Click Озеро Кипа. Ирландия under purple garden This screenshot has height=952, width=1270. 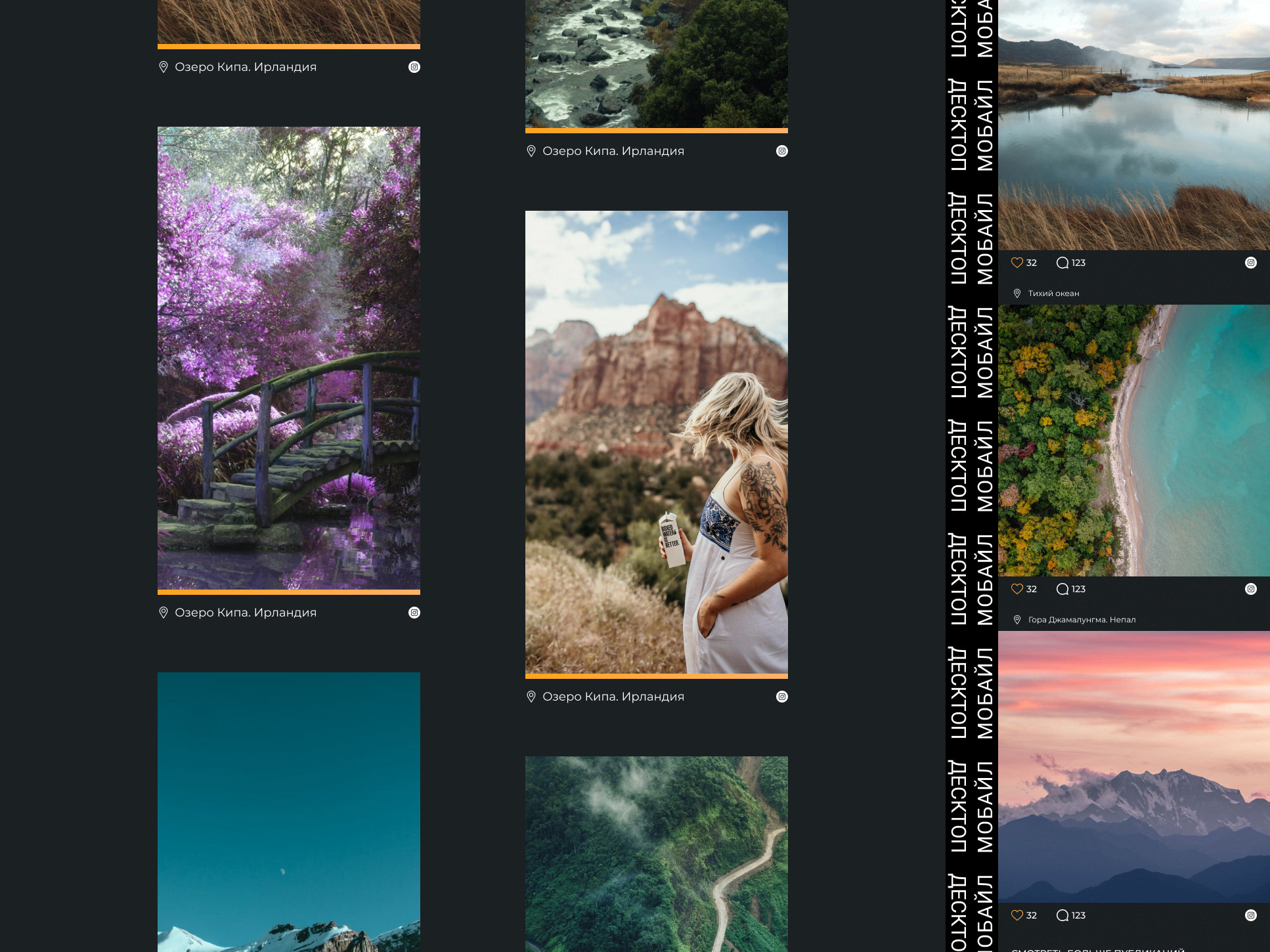point(246,613)
